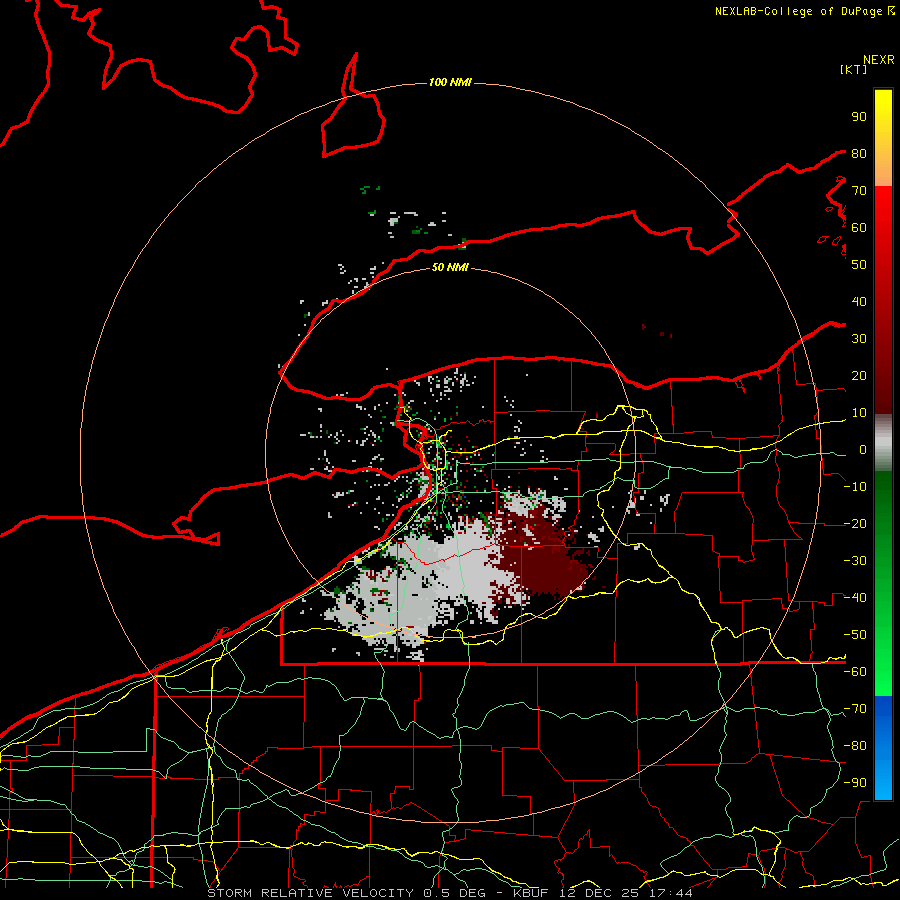Click the scale value "80"
This screenshot has width=900, height=900.
[859, 154]
